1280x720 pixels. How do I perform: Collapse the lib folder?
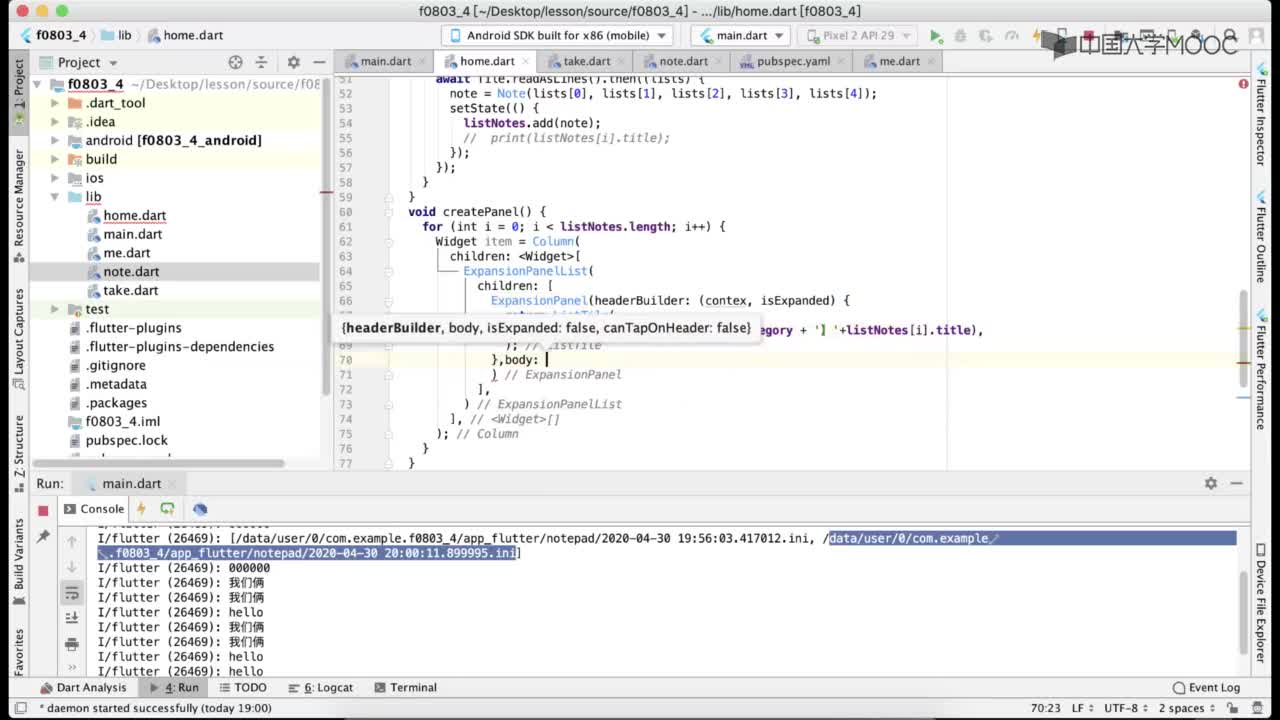55,197
